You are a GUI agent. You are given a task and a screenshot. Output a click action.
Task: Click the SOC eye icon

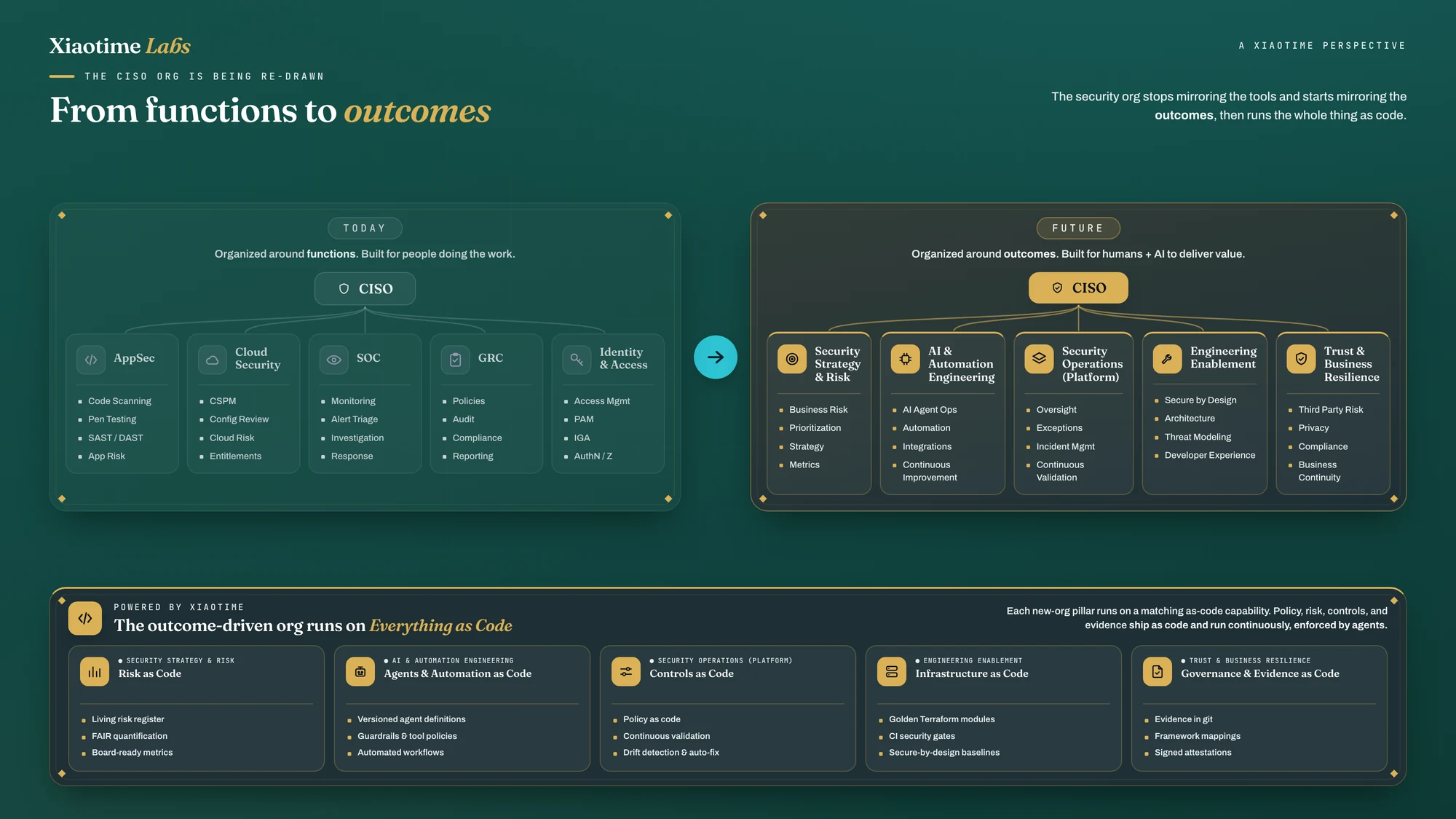(x=334, y=360)
